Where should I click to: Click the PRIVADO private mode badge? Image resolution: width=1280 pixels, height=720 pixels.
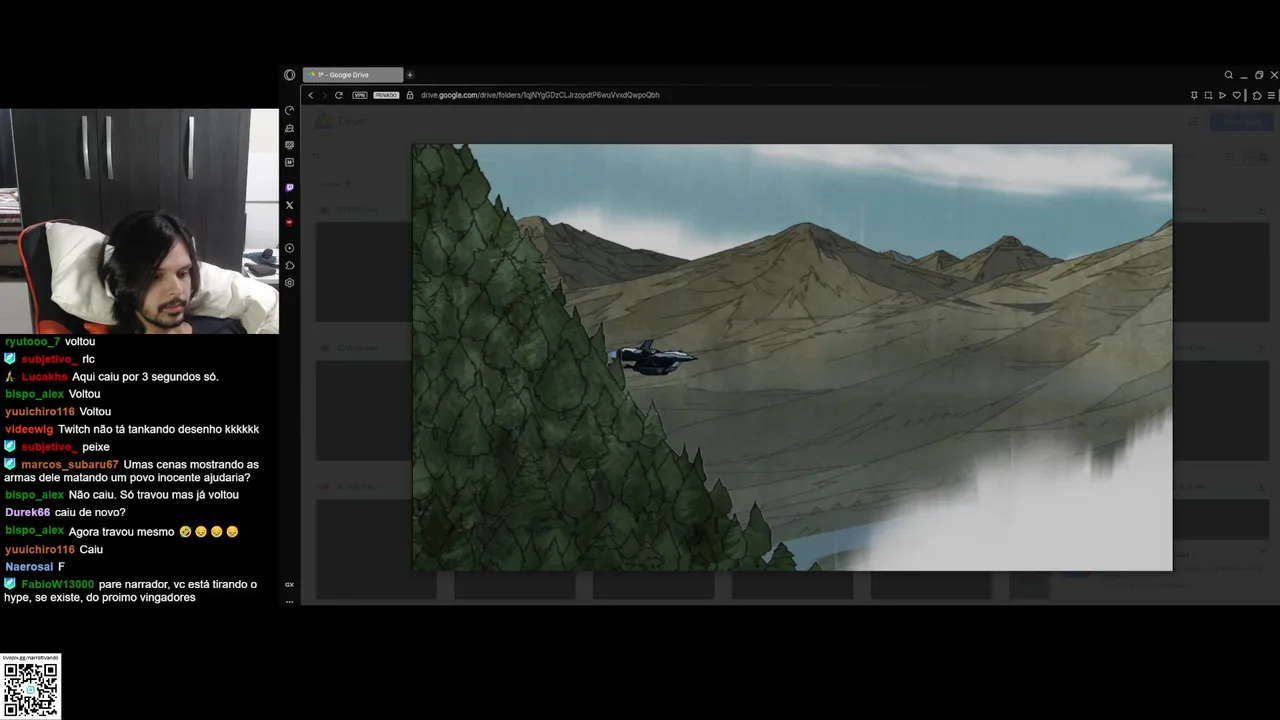pyautogui.click(x=386, y=95)
